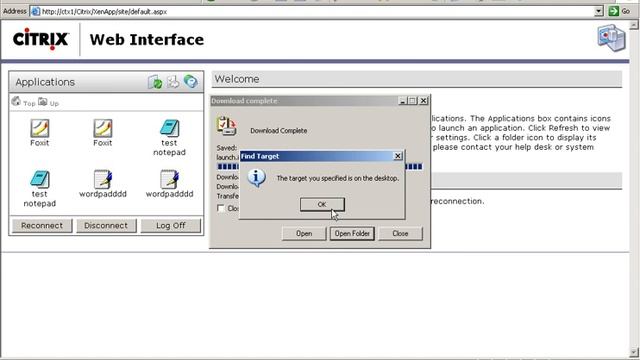Click the Citrix logo

[40, 39]
